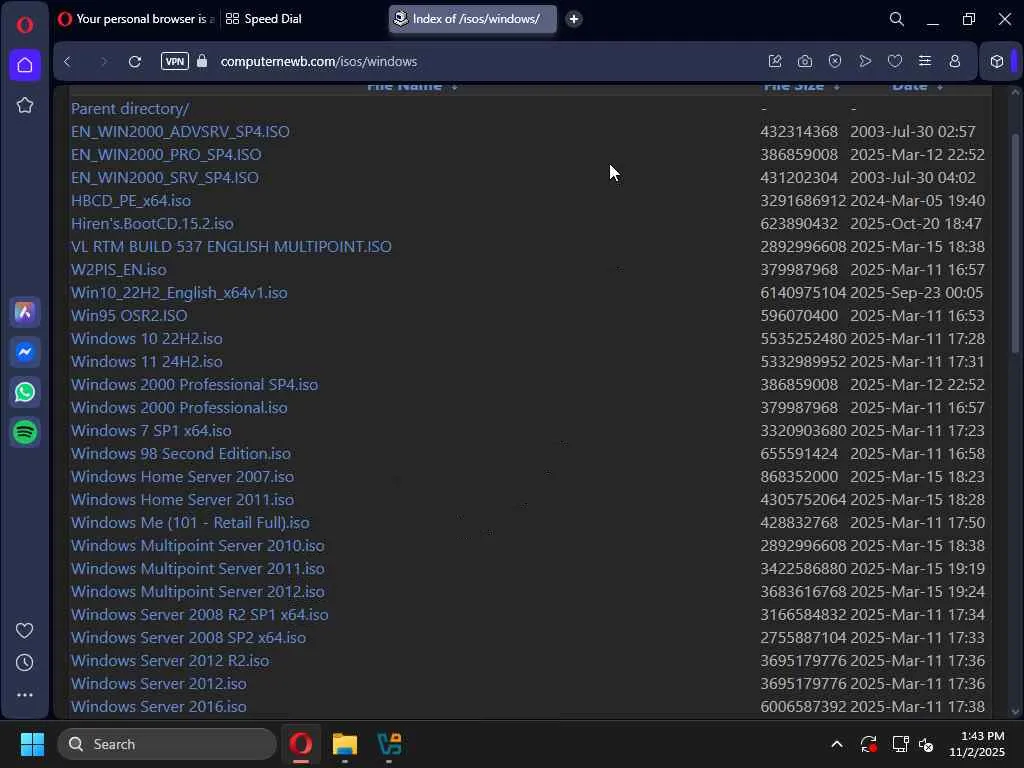Click the site security padlock icon

(x=202, y=61)
